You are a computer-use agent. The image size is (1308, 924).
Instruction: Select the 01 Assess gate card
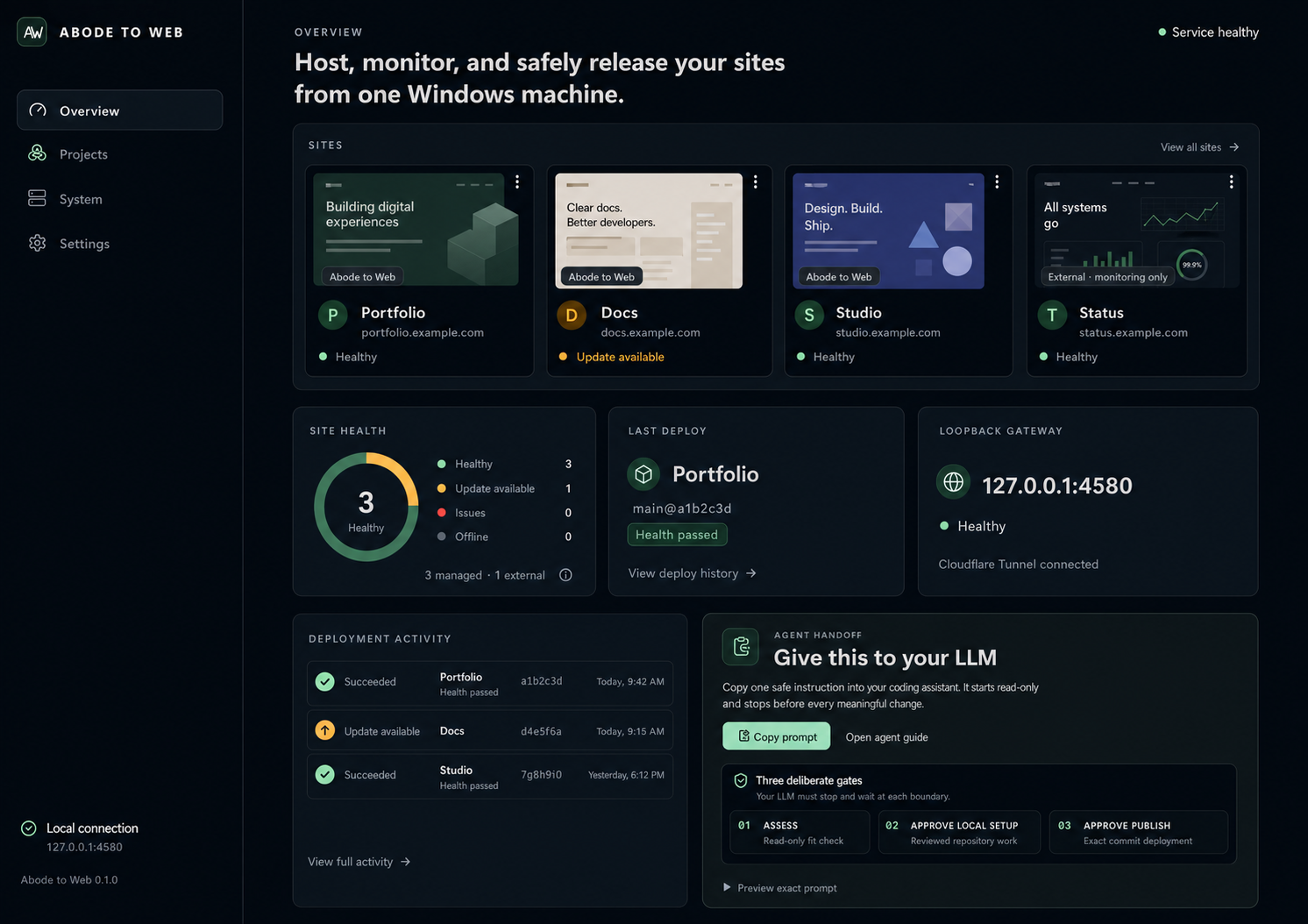pos(800,832)
